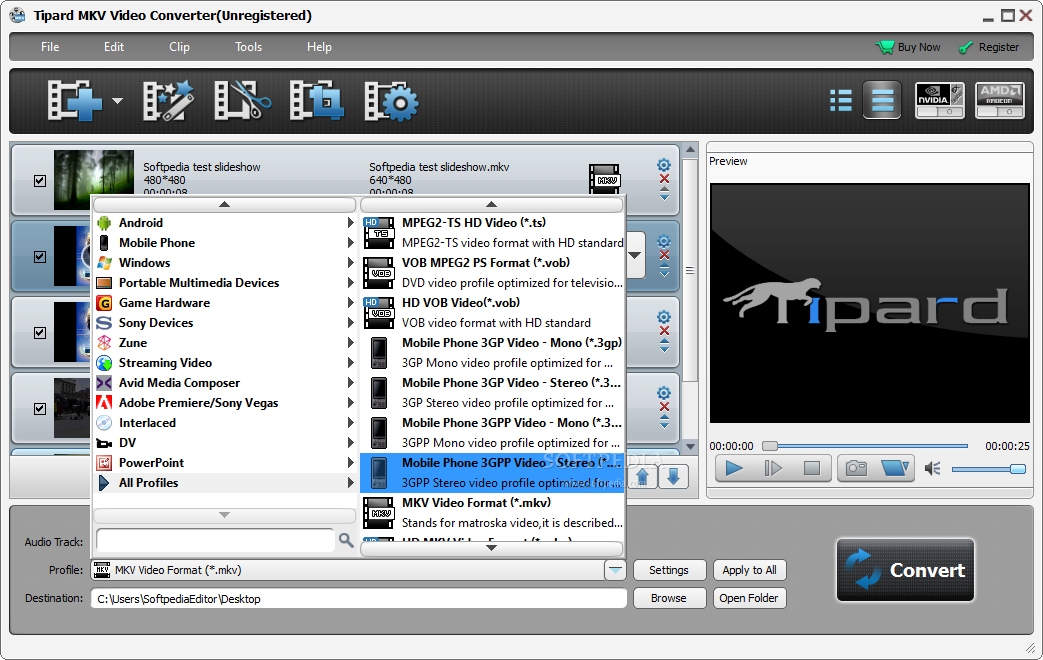Click Move Down arrow button
The height and width of the screenshot is (660, 1043).
(x=673, y=476)
